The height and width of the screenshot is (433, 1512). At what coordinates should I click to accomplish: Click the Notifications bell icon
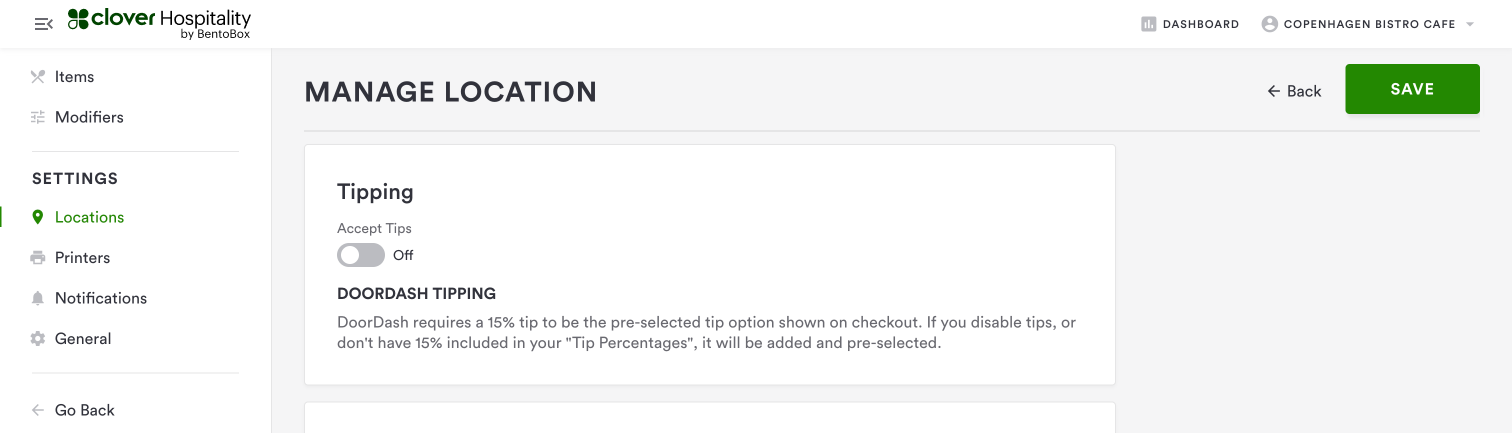38,298
